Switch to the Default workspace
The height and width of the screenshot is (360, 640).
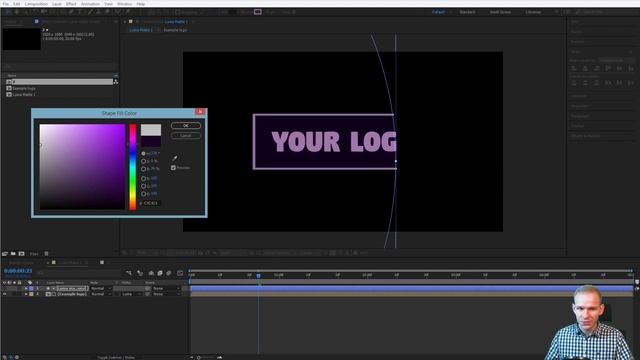click(x=438, y=12)
